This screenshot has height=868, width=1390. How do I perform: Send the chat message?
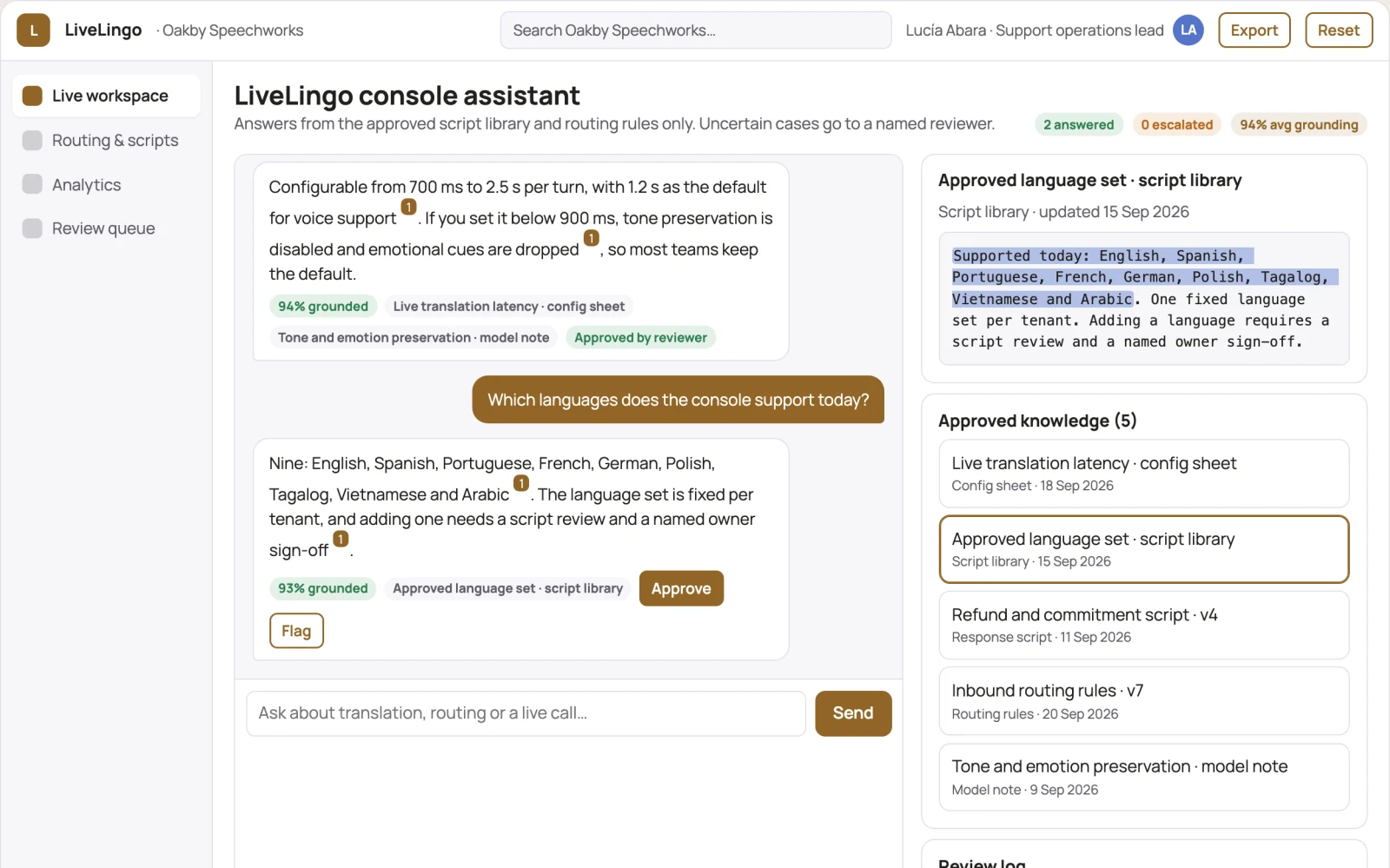click(x=853, y=713)
